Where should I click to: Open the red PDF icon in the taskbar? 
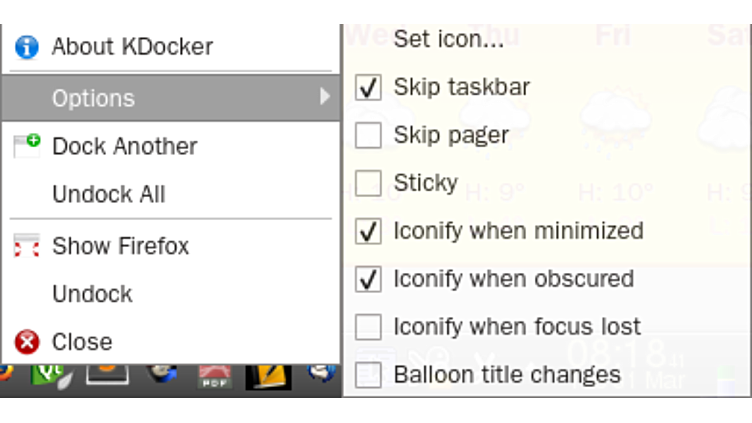click(x=214, y=375)
